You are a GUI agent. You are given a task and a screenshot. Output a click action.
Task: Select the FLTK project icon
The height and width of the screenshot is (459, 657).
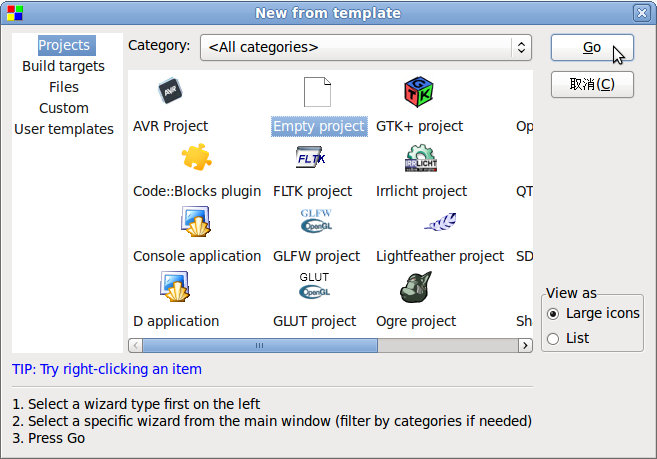(311, 157)
